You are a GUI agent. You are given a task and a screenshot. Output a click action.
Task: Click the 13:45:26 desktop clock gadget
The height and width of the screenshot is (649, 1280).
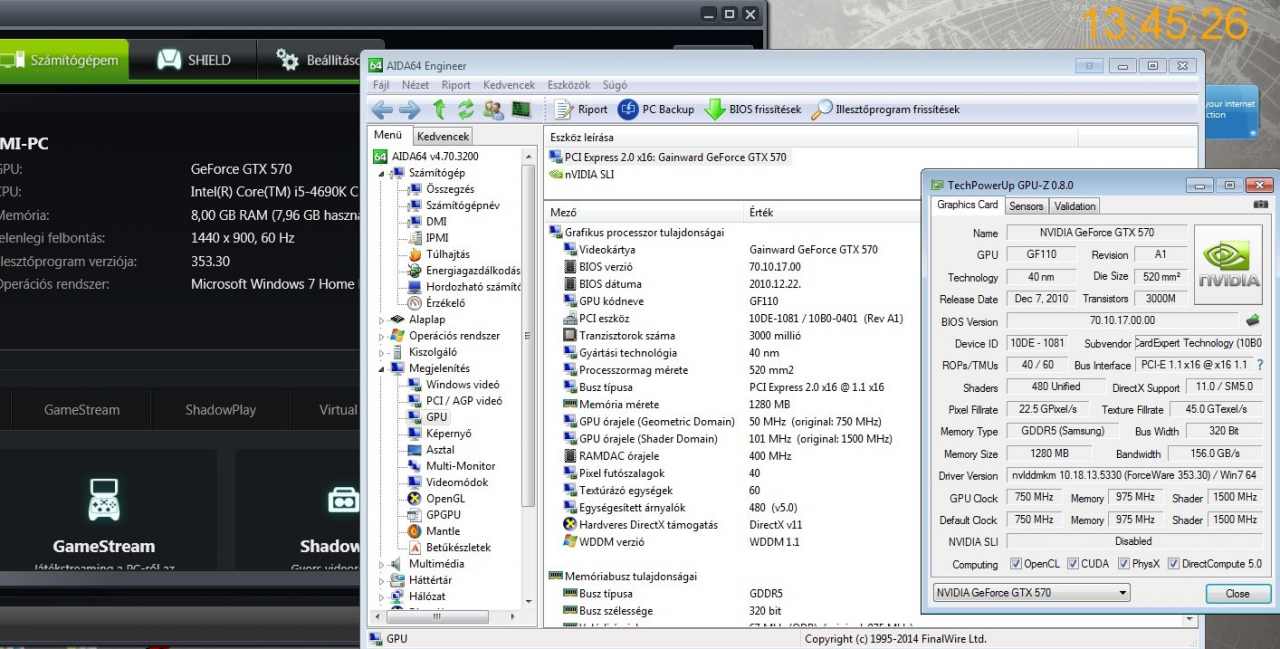[1165, 24]
